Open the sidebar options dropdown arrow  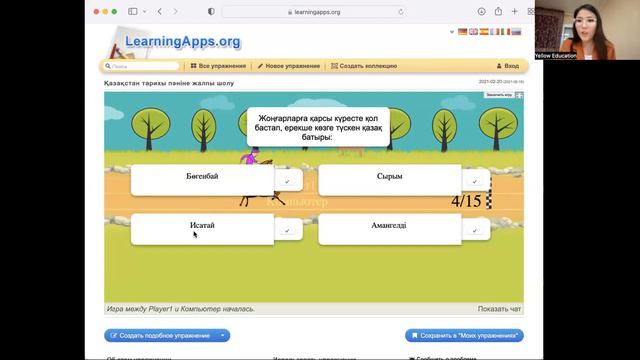coord(144,11)
